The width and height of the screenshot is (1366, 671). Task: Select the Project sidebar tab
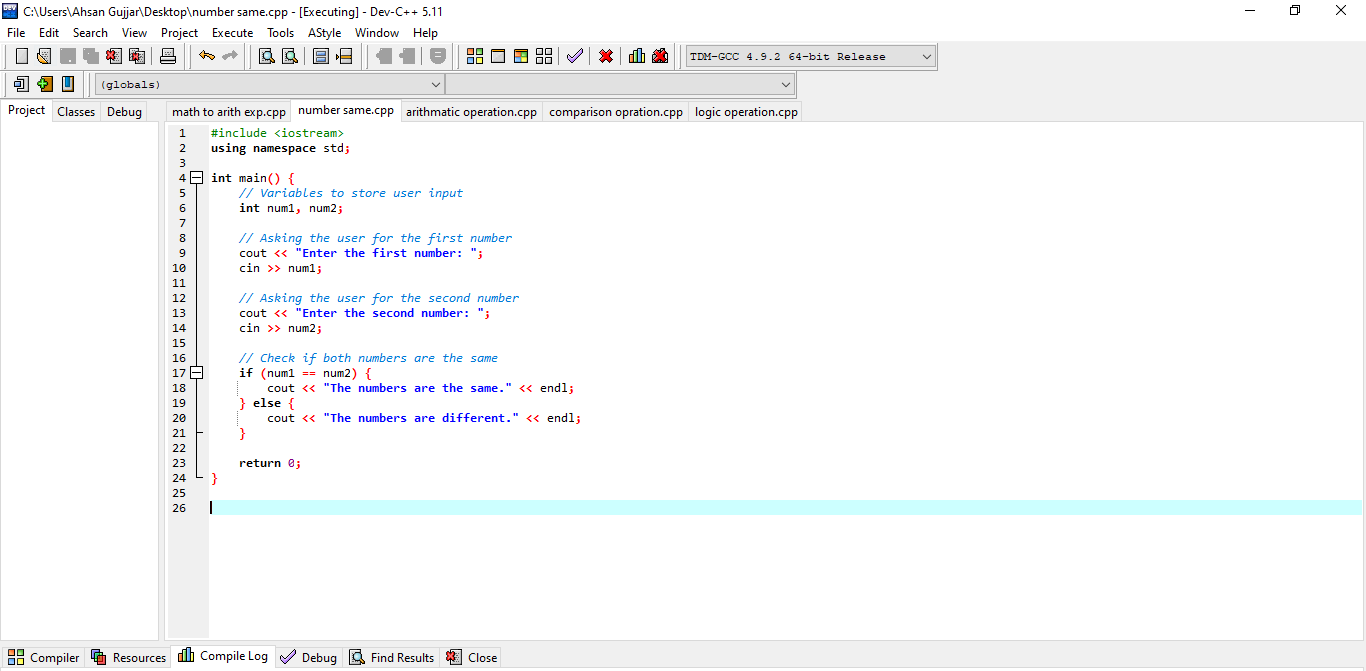[27, 111]
